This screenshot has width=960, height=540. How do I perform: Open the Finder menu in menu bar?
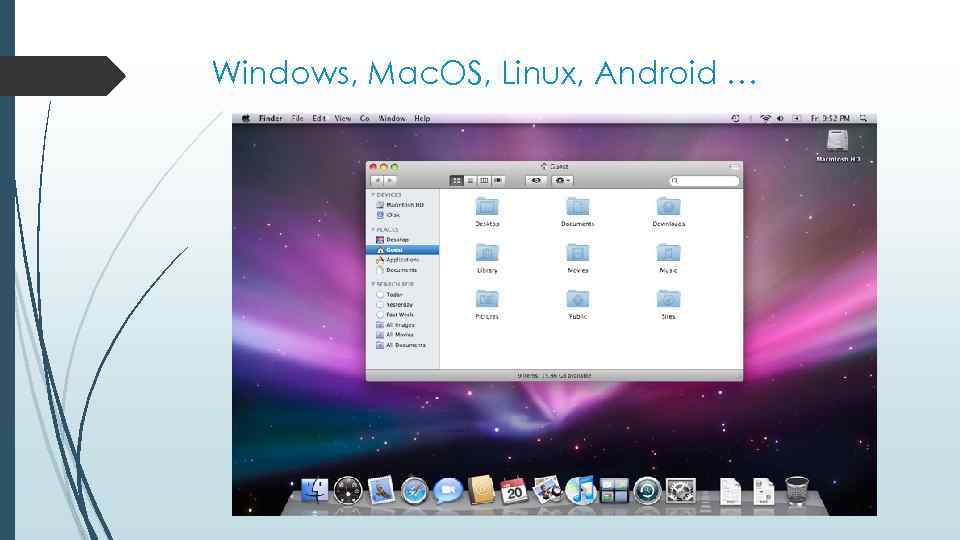click(x=271, y=118)
